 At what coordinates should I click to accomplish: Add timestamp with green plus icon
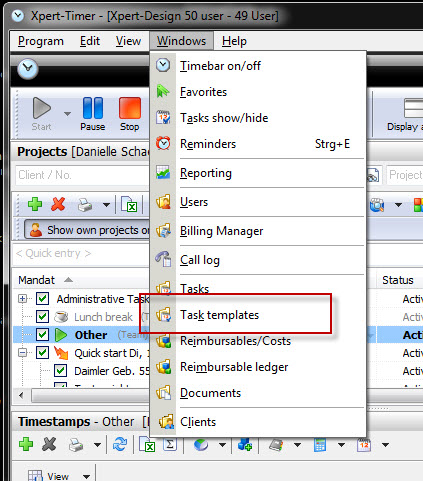point(26,444)
